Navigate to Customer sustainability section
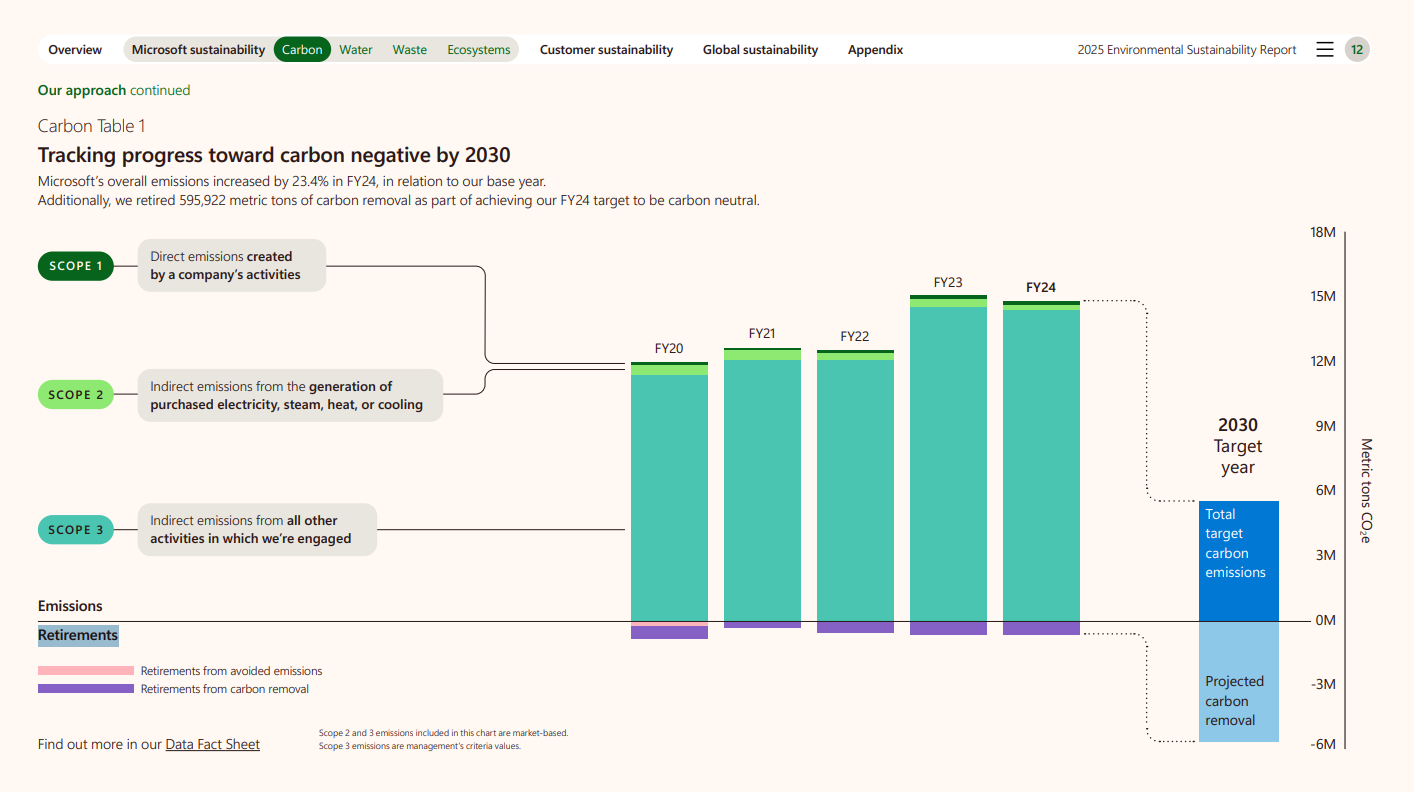 click(x=606, y=50)
